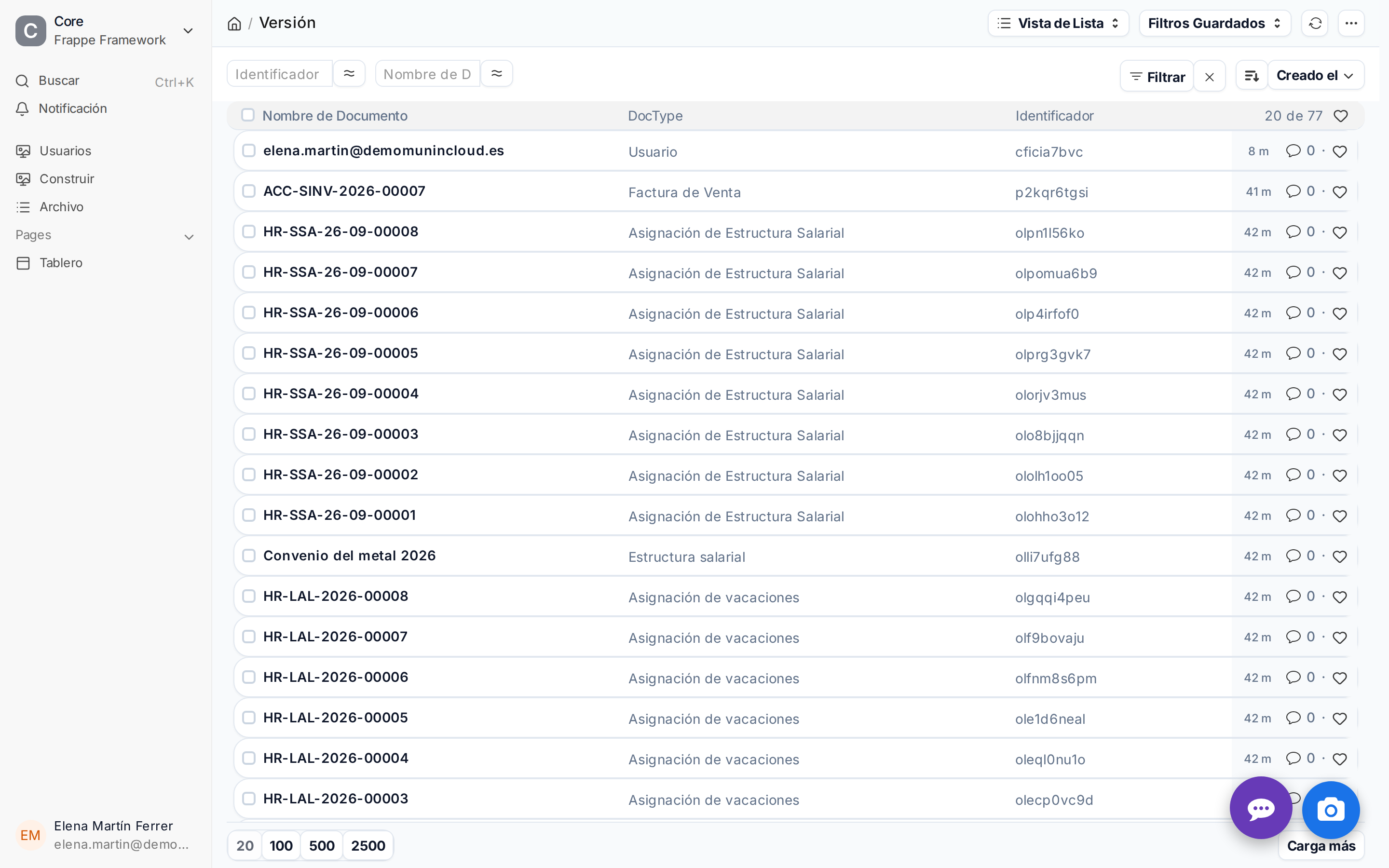Set page size to 100
The height and width of the screenshot is (868, 1389).
pyautogui.click(x=281, y=846)
